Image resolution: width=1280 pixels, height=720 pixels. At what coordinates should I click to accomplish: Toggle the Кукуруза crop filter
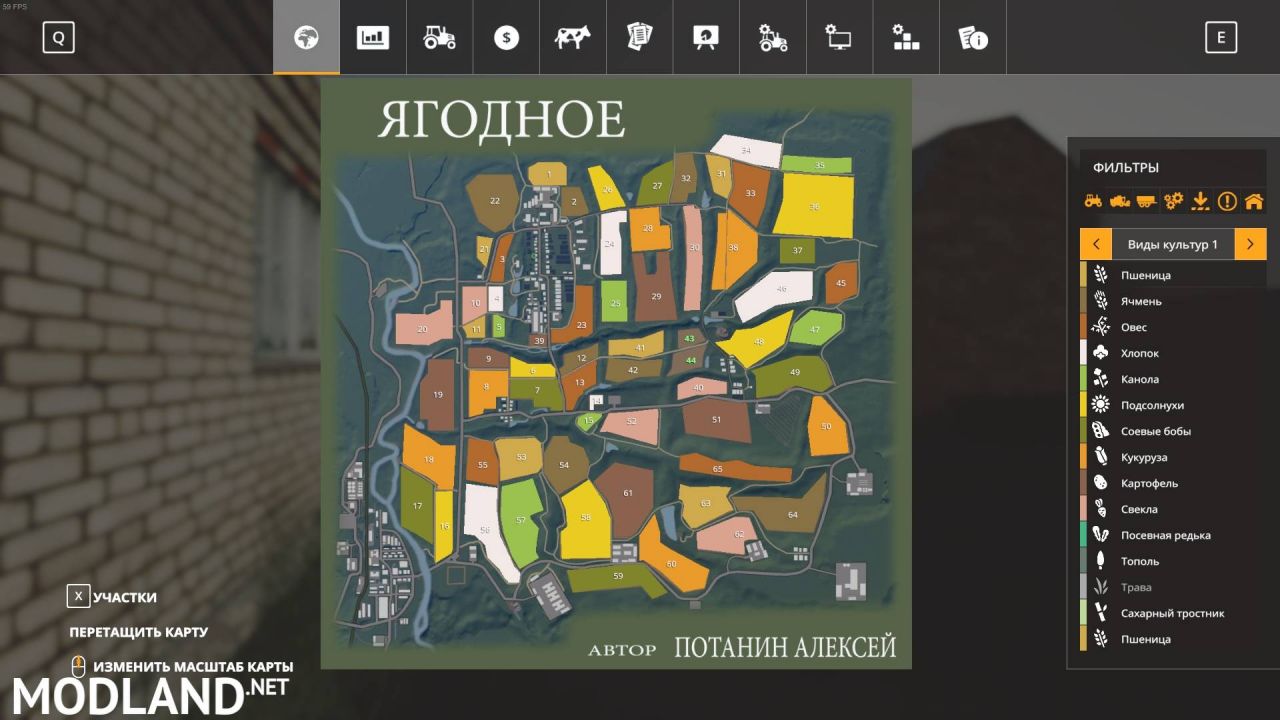(1173, 457)
